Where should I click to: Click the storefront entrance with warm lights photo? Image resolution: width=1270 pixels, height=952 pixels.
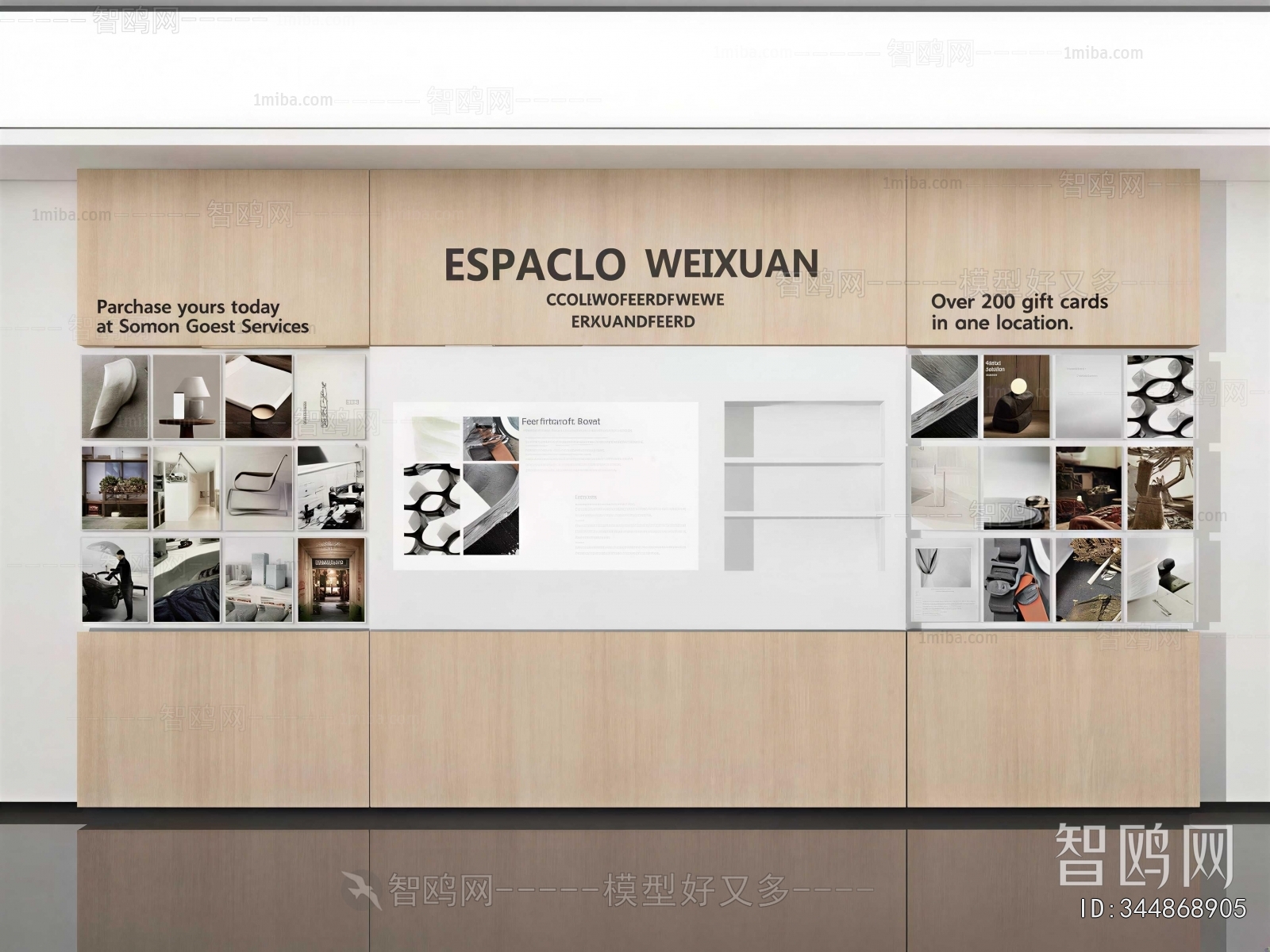(331, 579)
